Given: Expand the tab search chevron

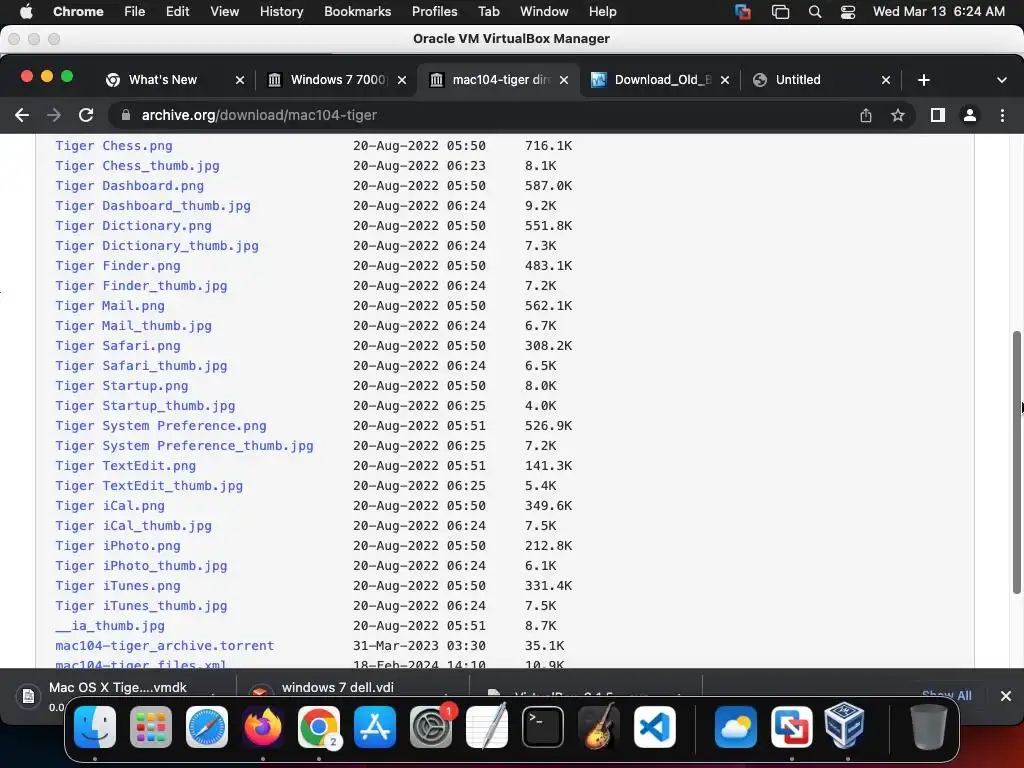Looking at the screenshot, I should pos(1002,80).
